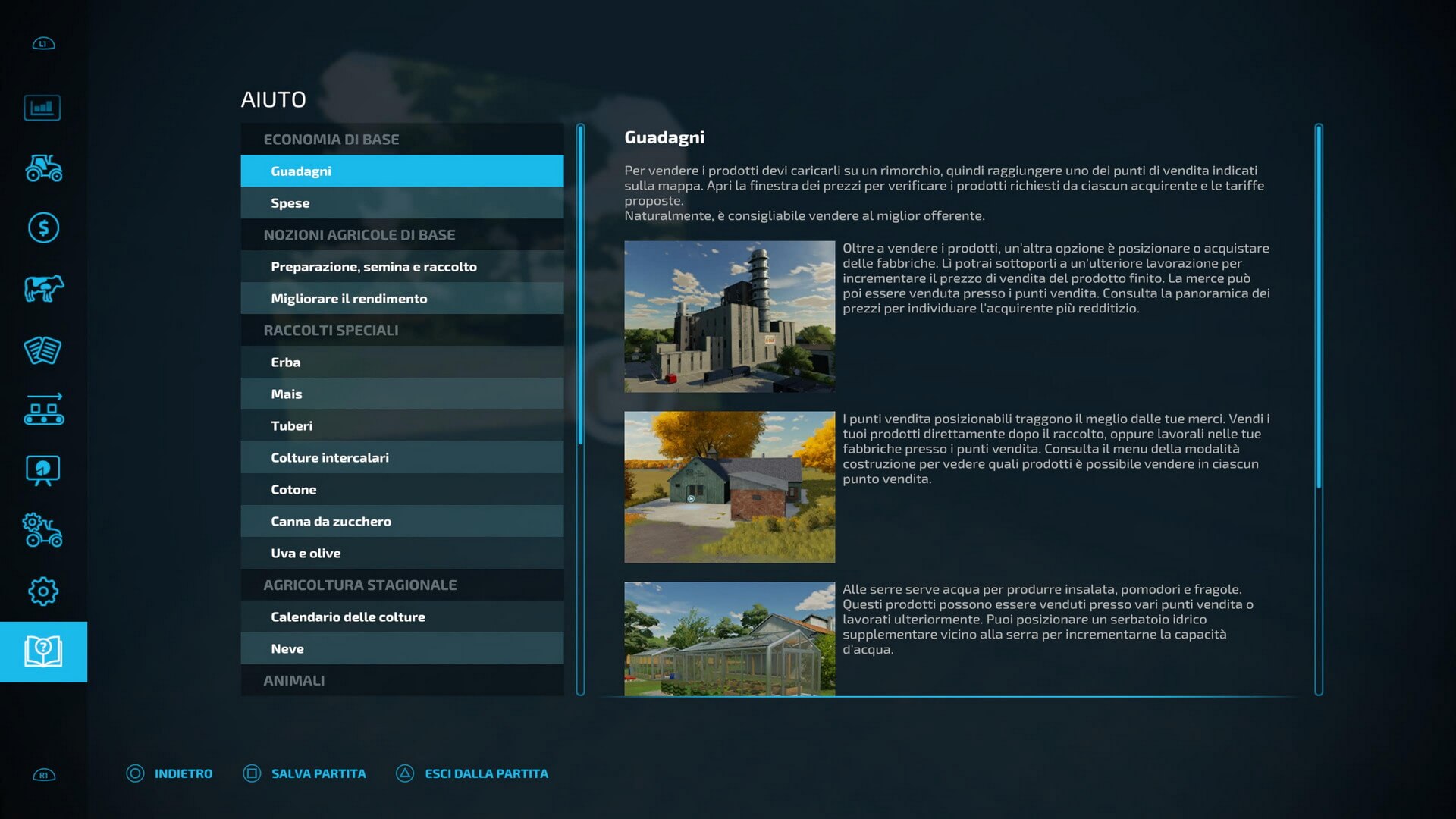Open the vehicles tractor sidebar icon
Screen dimensions: 1456x819
[43, 168]
